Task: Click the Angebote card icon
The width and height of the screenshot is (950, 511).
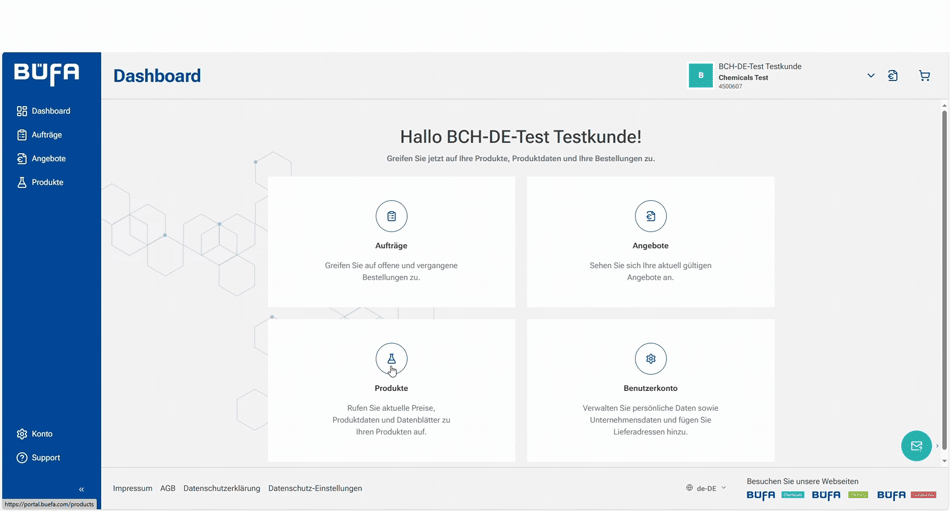Action: pyautogui.click(x=650, y=217)
